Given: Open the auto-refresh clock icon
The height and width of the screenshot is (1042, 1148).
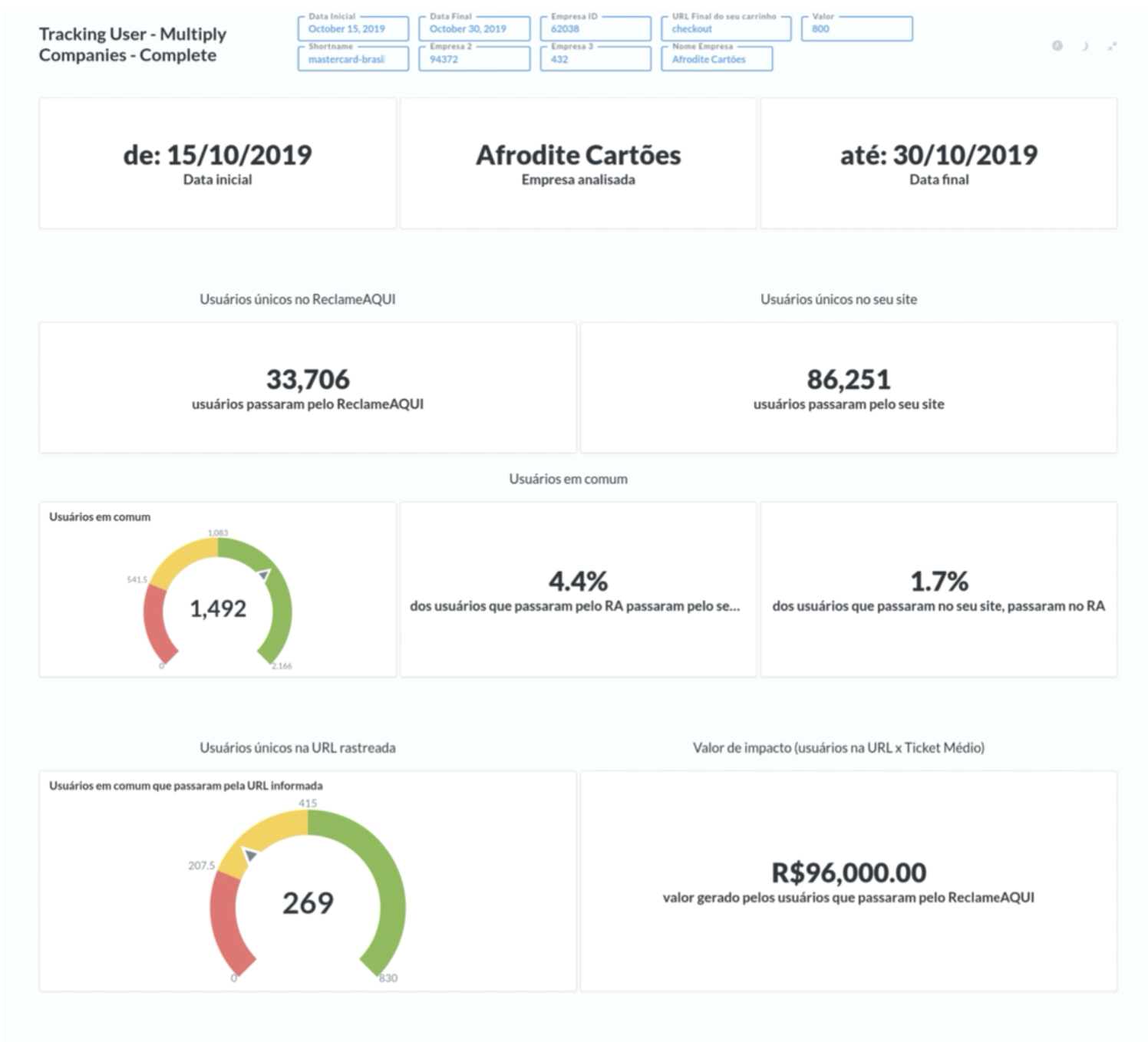Looking at the screenshot, I should tap(1057, 46).
